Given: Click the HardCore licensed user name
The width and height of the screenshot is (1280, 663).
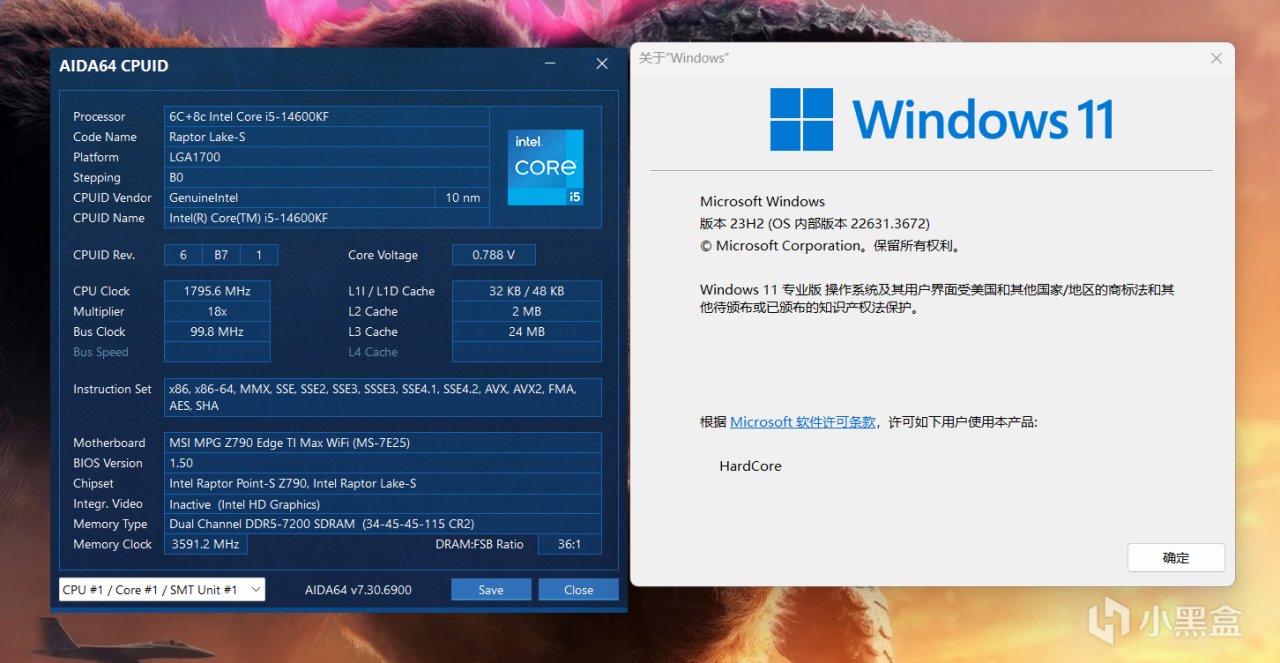Looking at the screenshot, I should pos(750,466).
